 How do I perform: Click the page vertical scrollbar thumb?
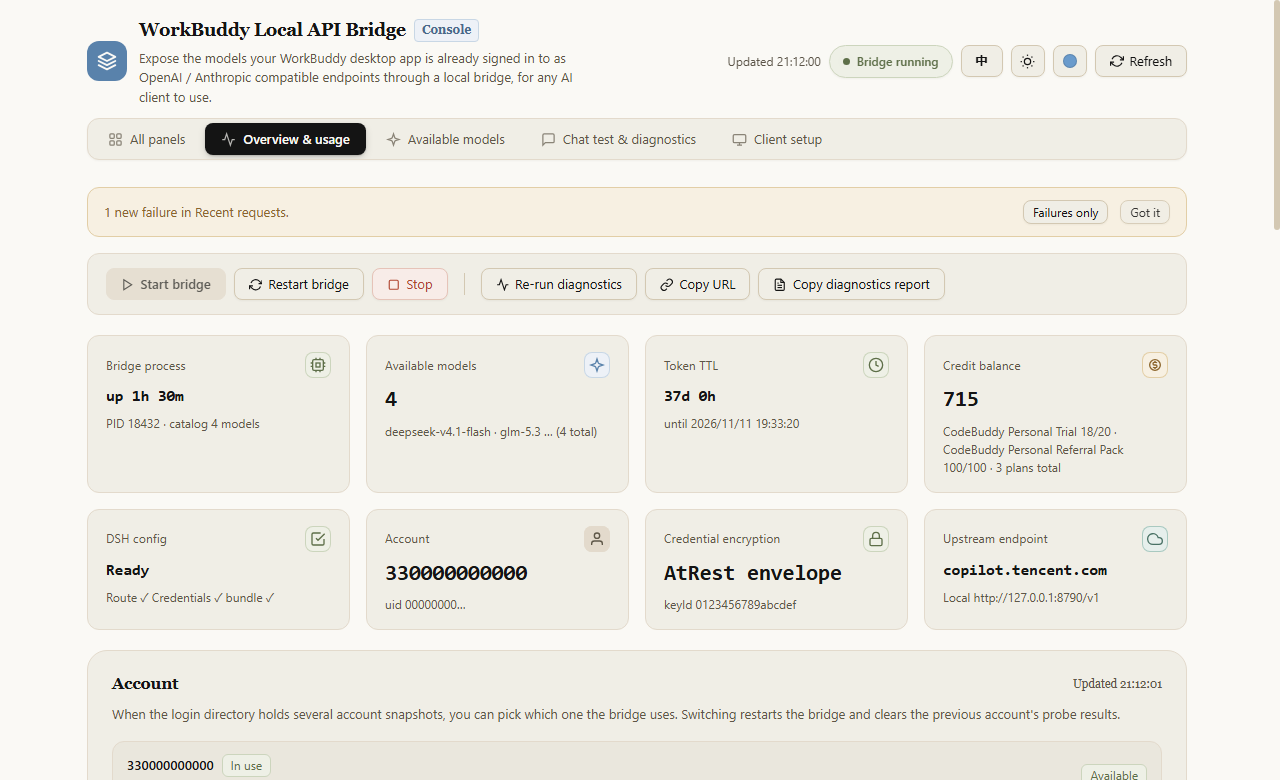1275,115
